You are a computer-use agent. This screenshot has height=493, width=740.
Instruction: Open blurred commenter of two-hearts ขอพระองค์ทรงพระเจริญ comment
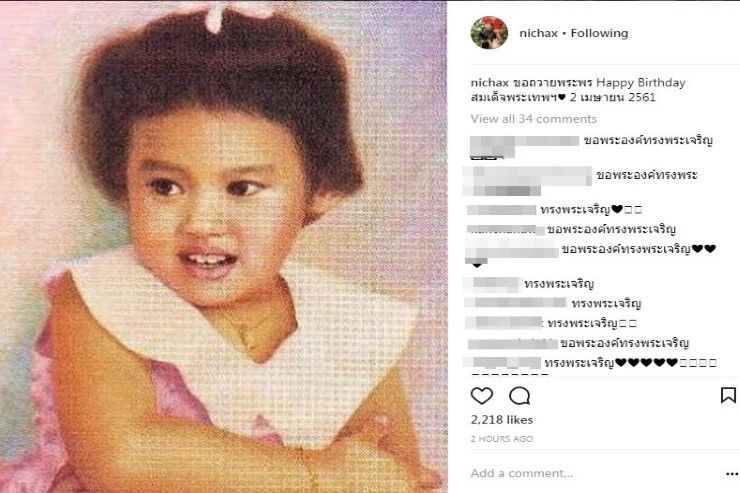pos(513,249)
